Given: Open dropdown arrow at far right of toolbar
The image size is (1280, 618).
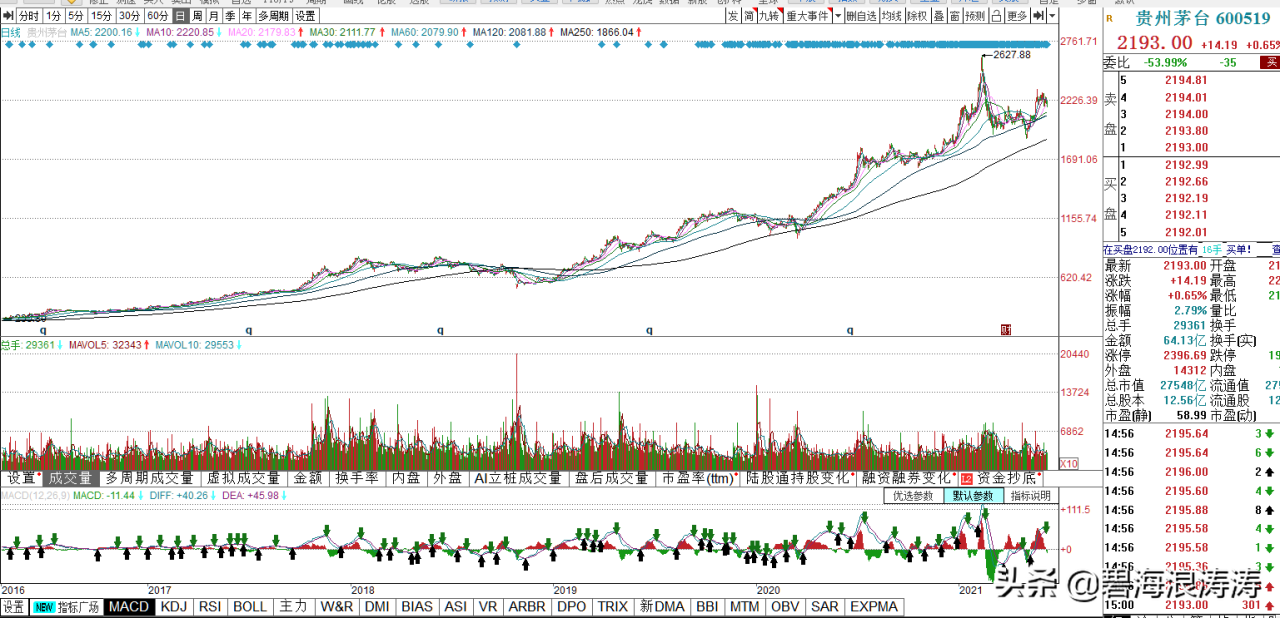Looking at the screenshot, I should pyautogui.click(x=1052, y=16).
